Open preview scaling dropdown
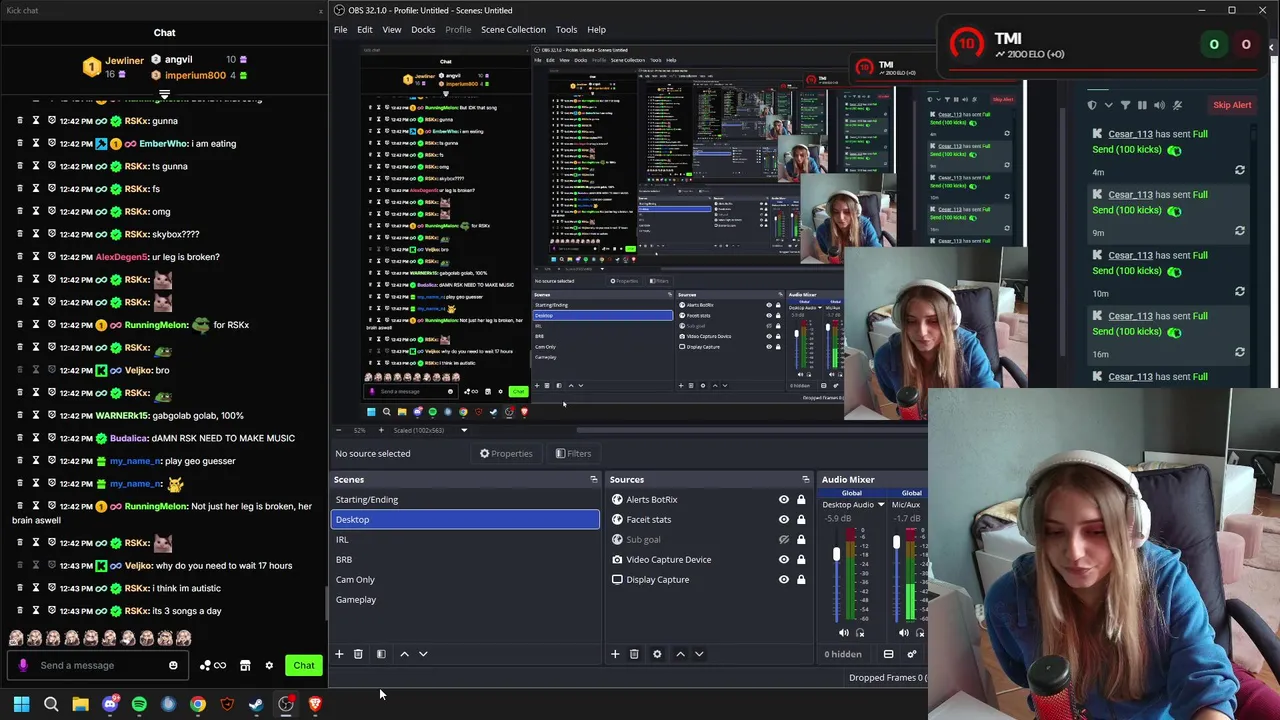Image resolution: width=1280 pixels, height=720 pixels. tap(463, 430)
